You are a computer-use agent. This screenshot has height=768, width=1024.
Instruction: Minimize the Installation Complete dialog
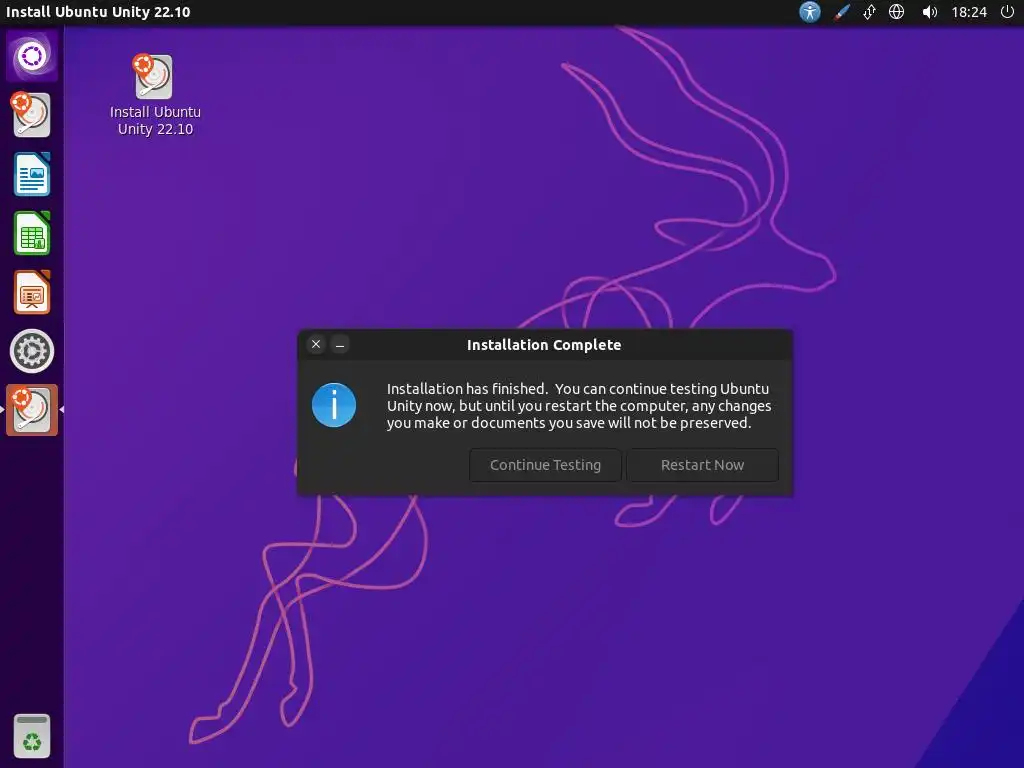click(x=340, y=344)
